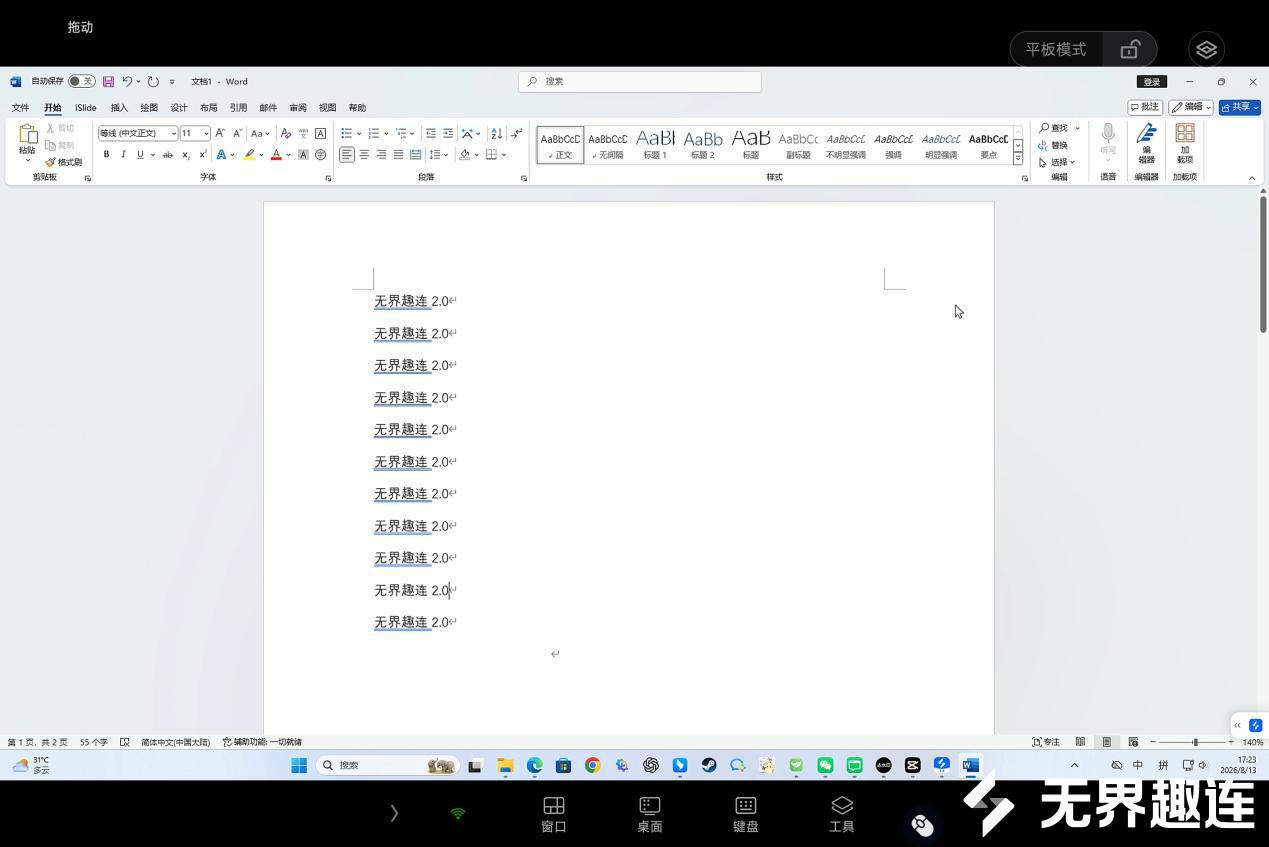
Task: Apply strikethrough to the text
Action: point(168,155)
